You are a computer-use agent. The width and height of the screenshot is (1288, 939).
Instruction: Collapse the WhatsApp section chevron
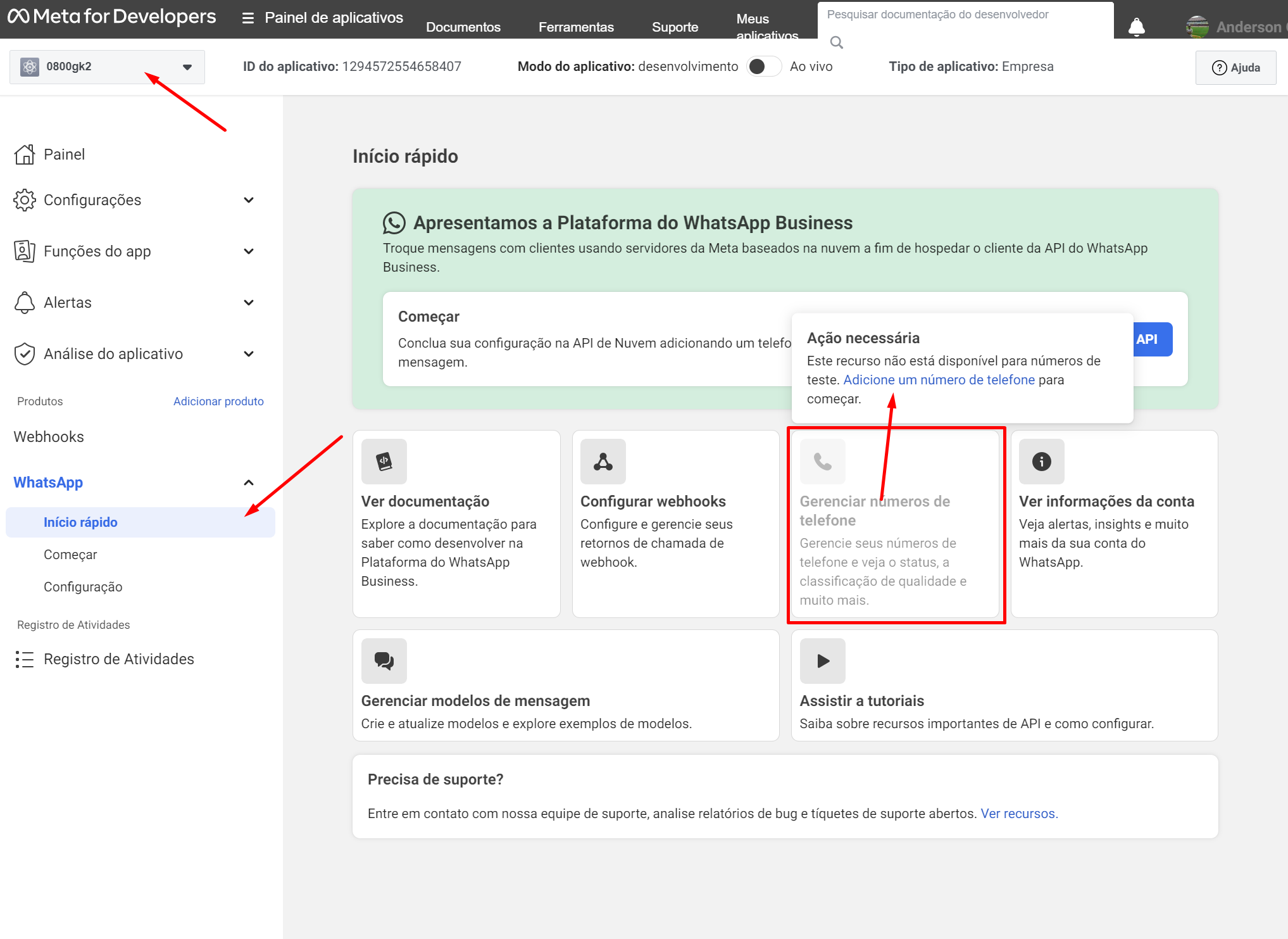click(x=249, y=482)
